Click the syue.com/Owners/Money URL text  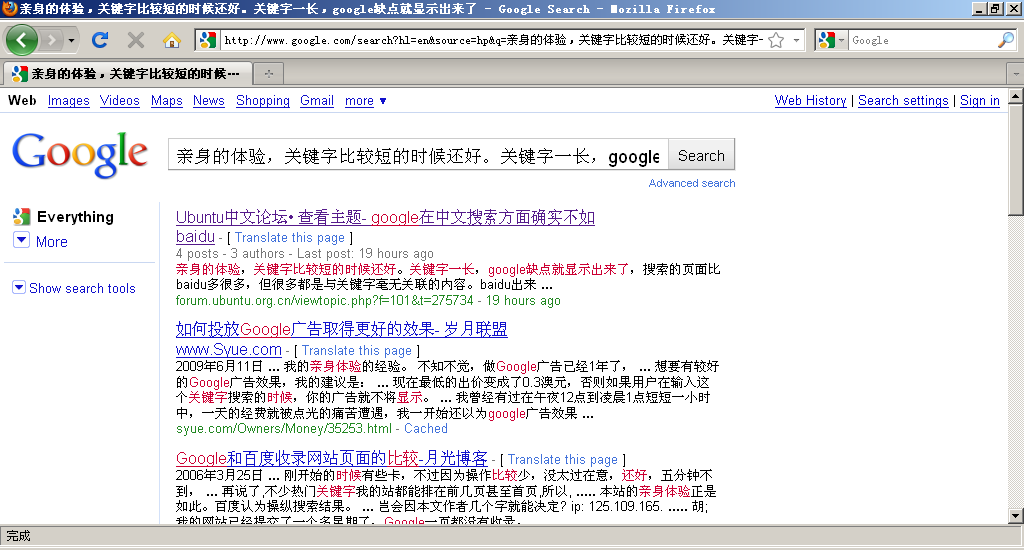click(283, 429)
